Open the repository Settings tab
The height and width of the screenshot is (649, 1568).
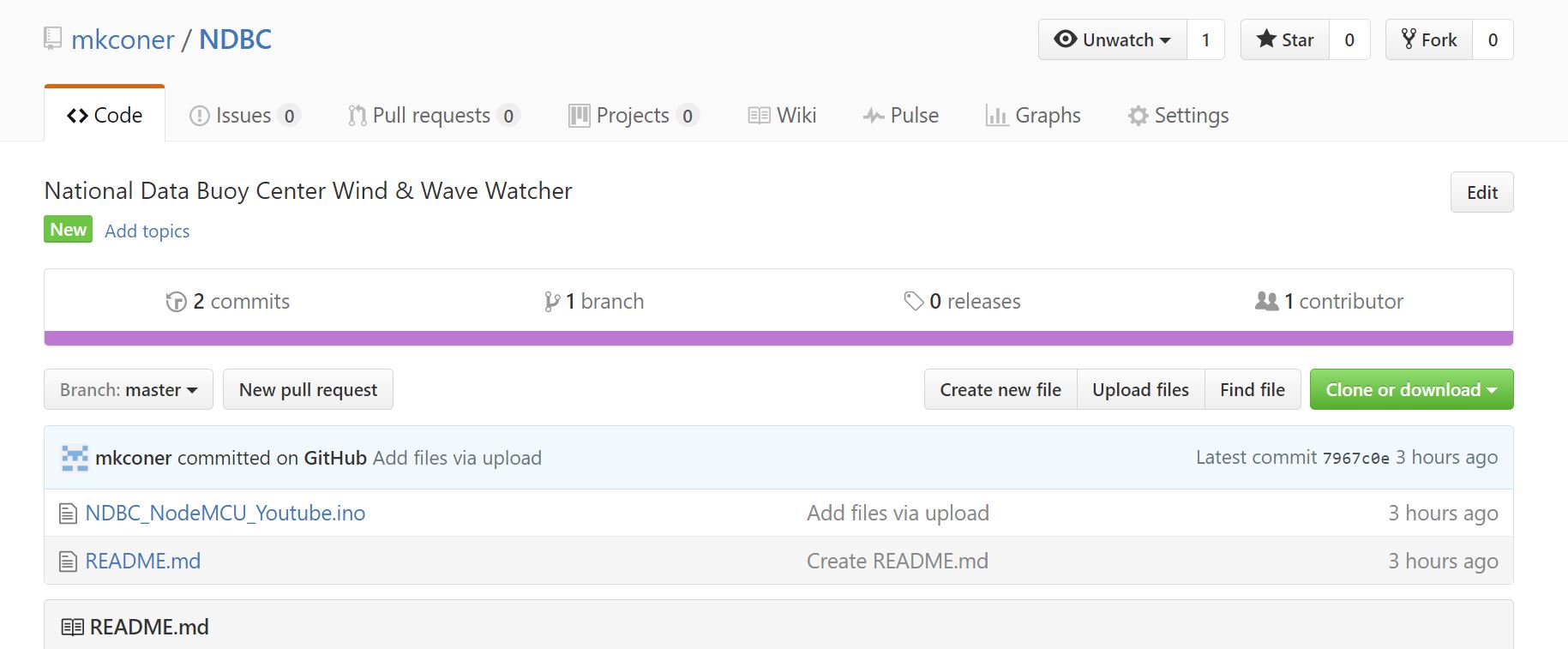pos(1179,115)
